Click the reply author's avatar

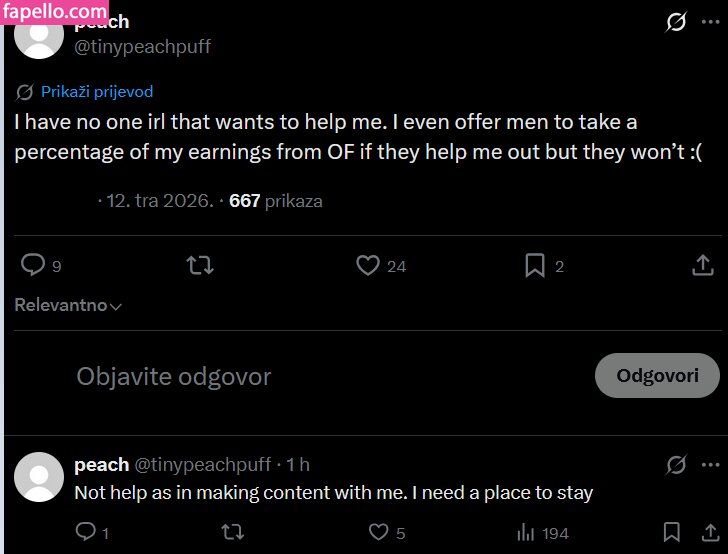coord(41,477)
